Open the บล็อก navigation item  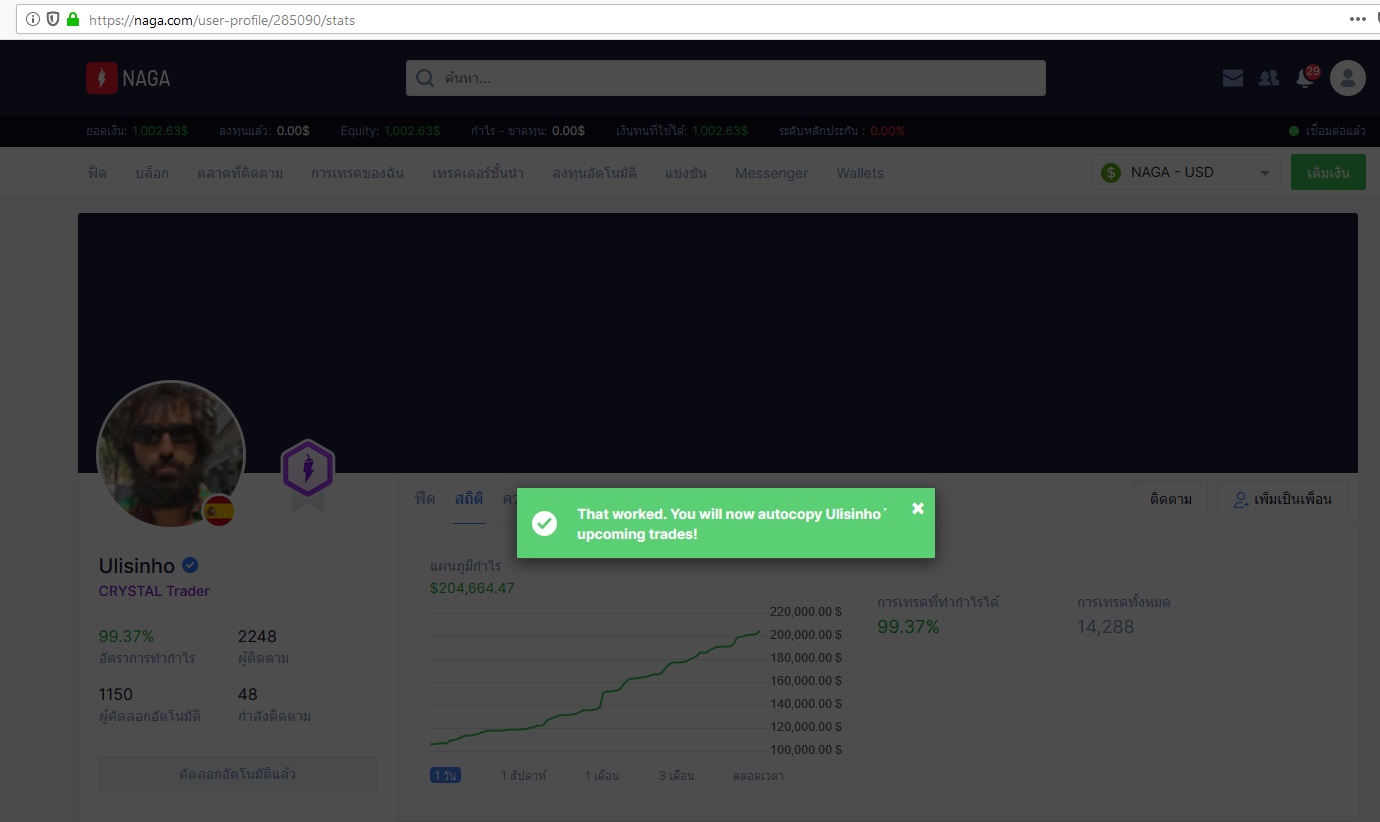coord(152,173)
